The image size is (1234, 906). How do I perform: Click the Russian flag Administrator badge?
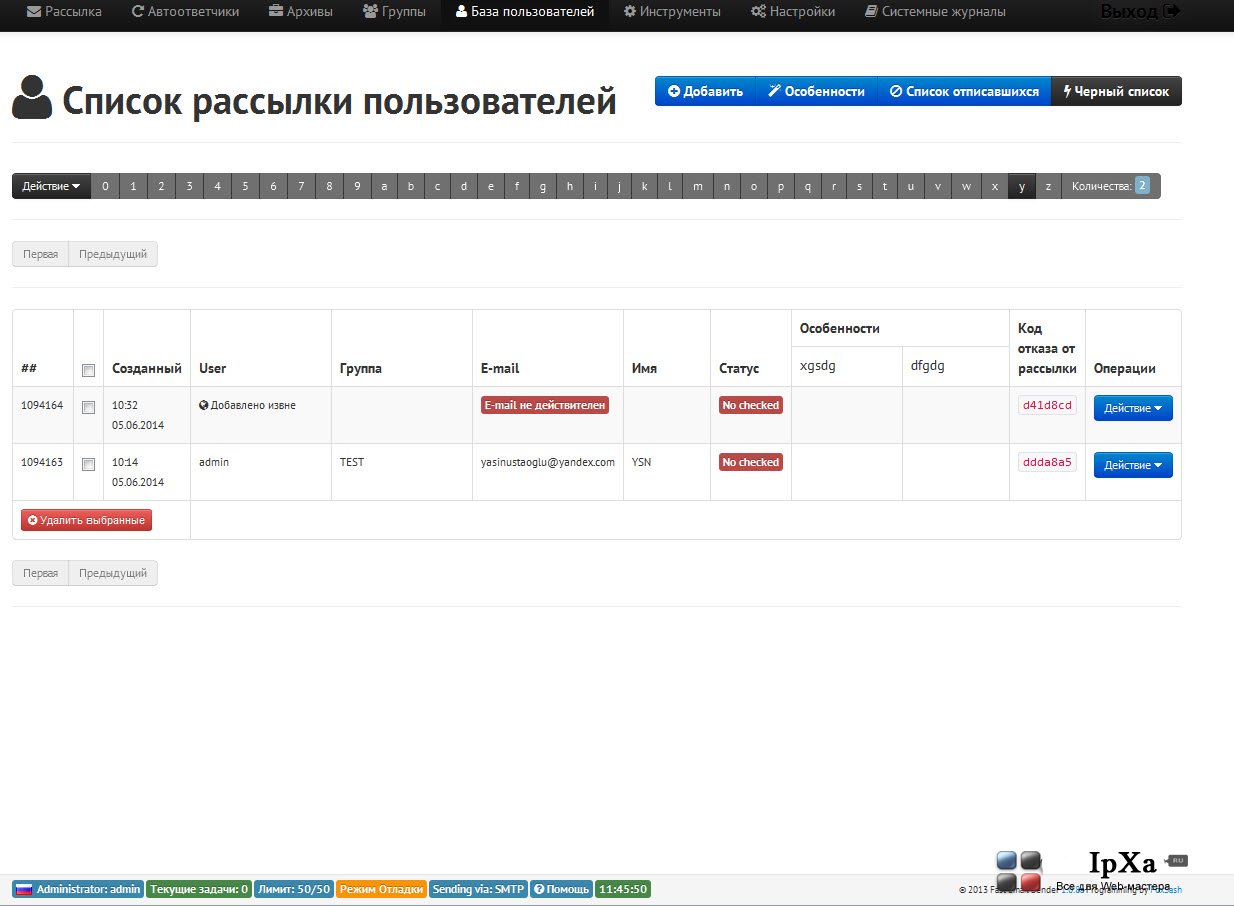point(78,889)
